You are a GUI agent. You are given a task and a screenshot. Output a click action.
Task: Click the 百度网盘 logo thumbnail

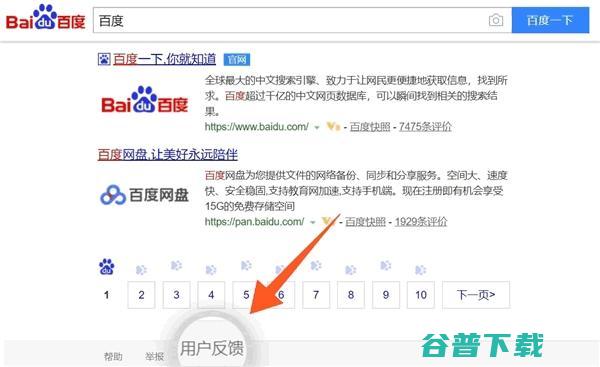click(145, 195)
